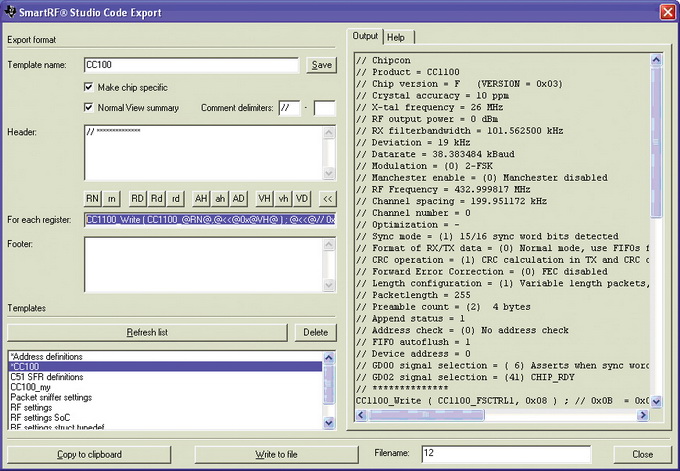The height and width of the screenshot is (471, 680).
Task: Click inside the Footer text area
Action: (203, 265)
